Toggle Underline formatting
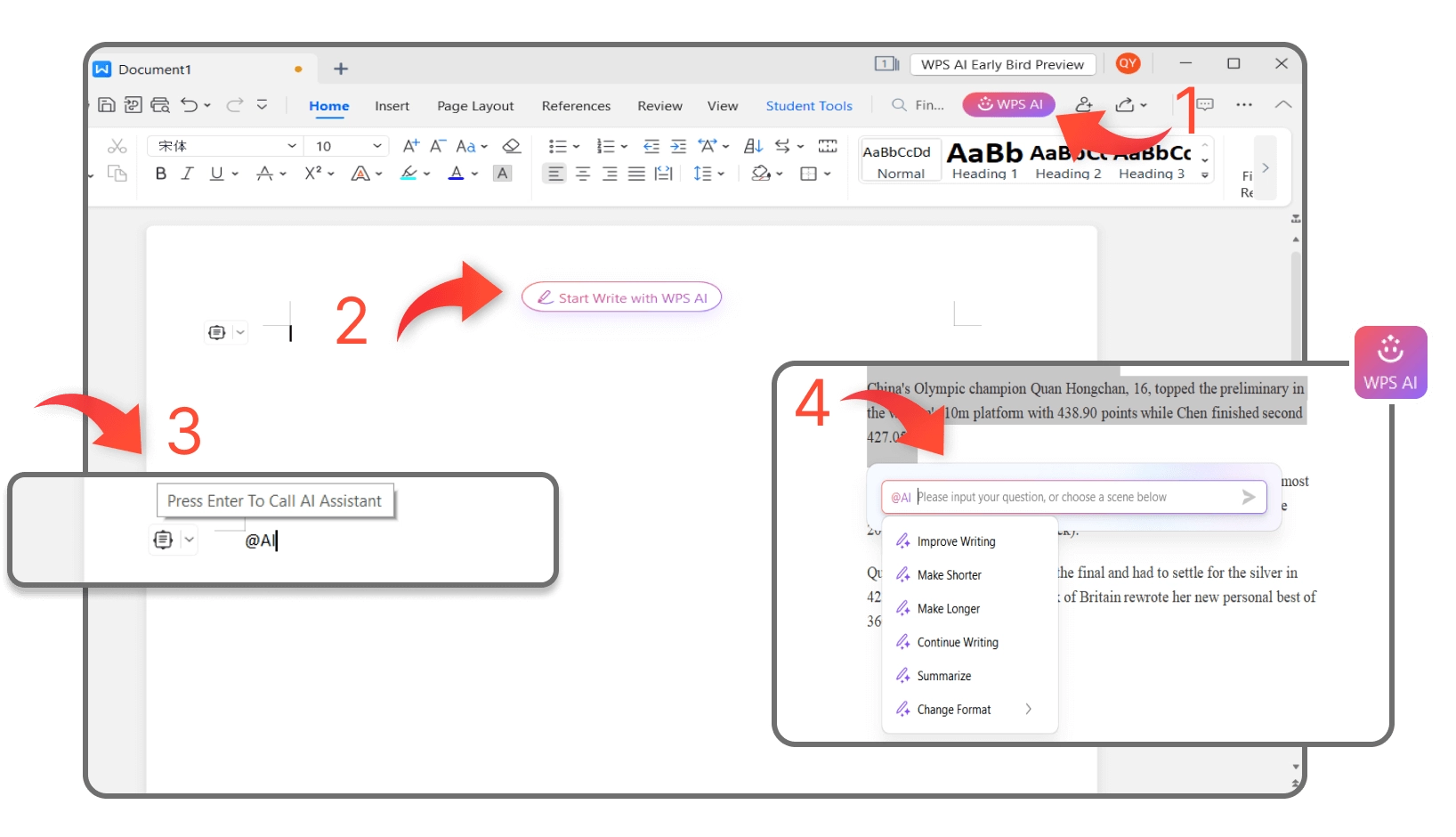This screenshot has height=837, width=1456. (x=216, y=174)
